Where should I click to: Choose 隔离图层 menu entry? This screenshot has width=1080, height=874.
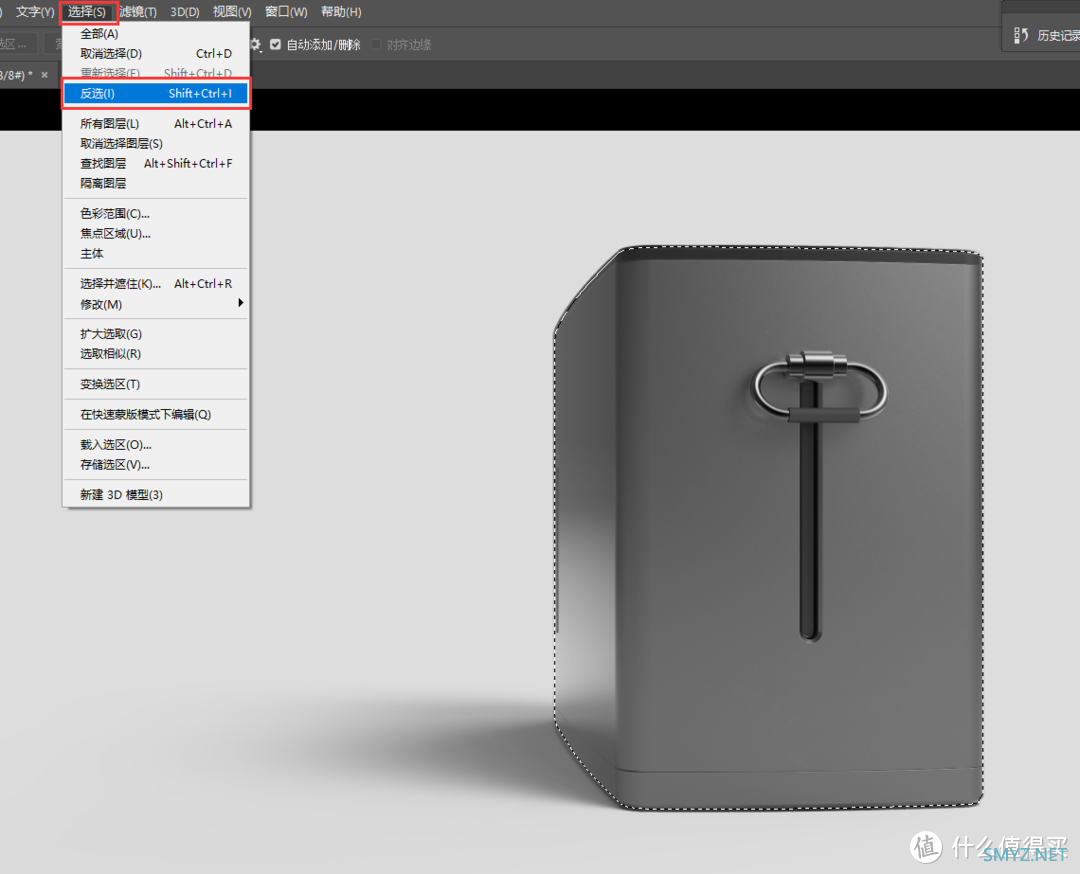156,183
